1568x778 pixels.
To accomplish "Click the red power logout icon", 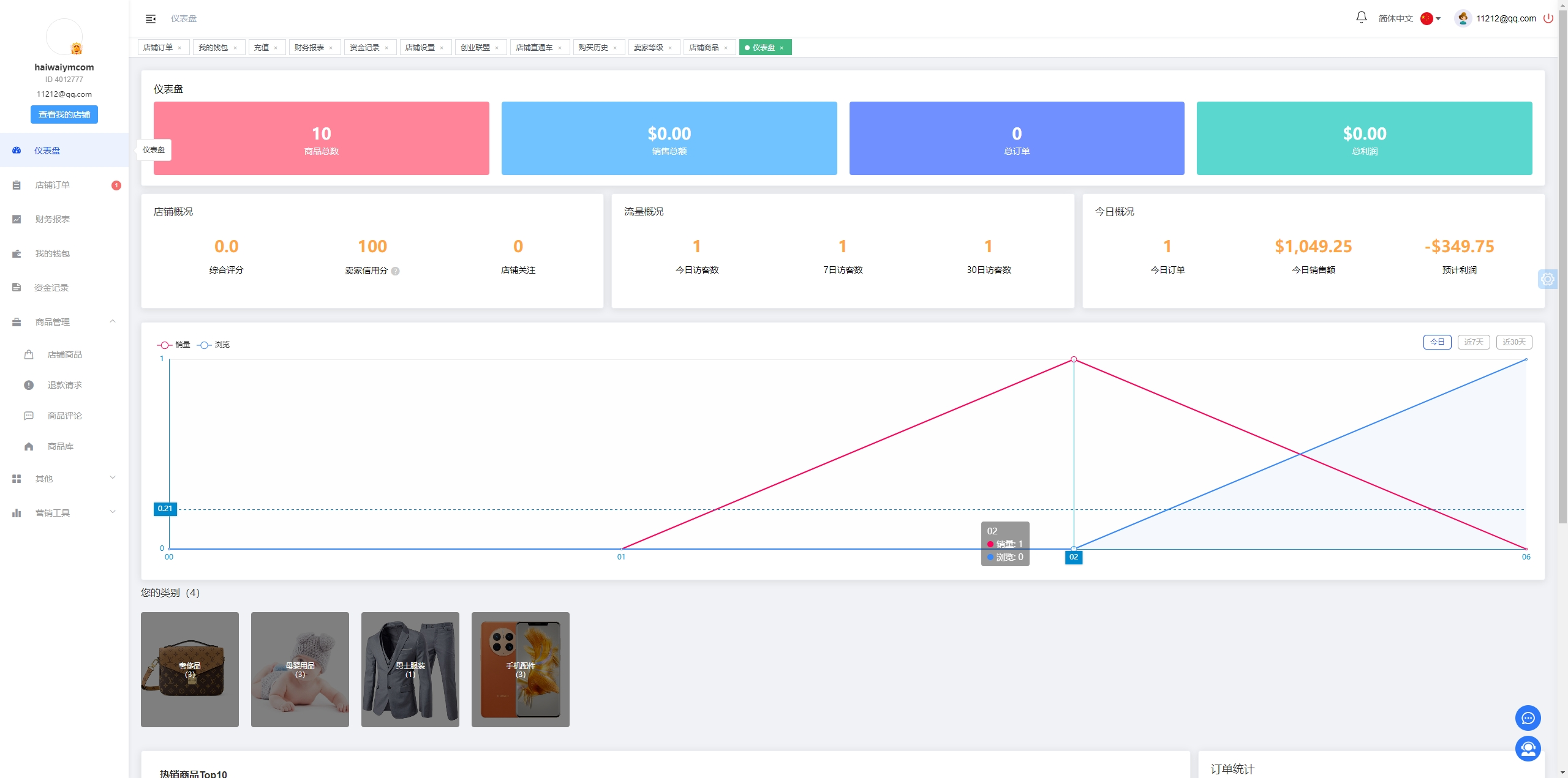I will (x=1548, y=18).
